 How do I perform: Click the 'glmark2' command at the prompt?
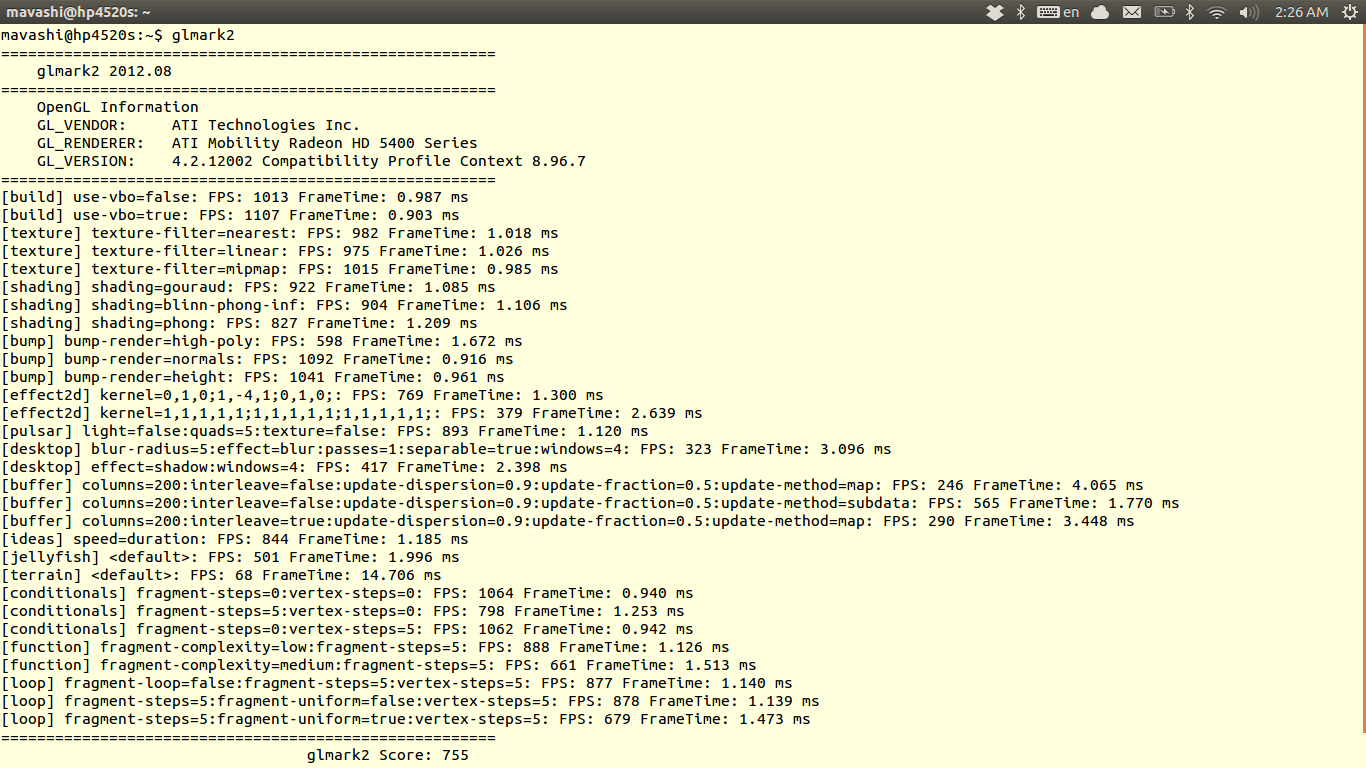(x=203, y=35)
